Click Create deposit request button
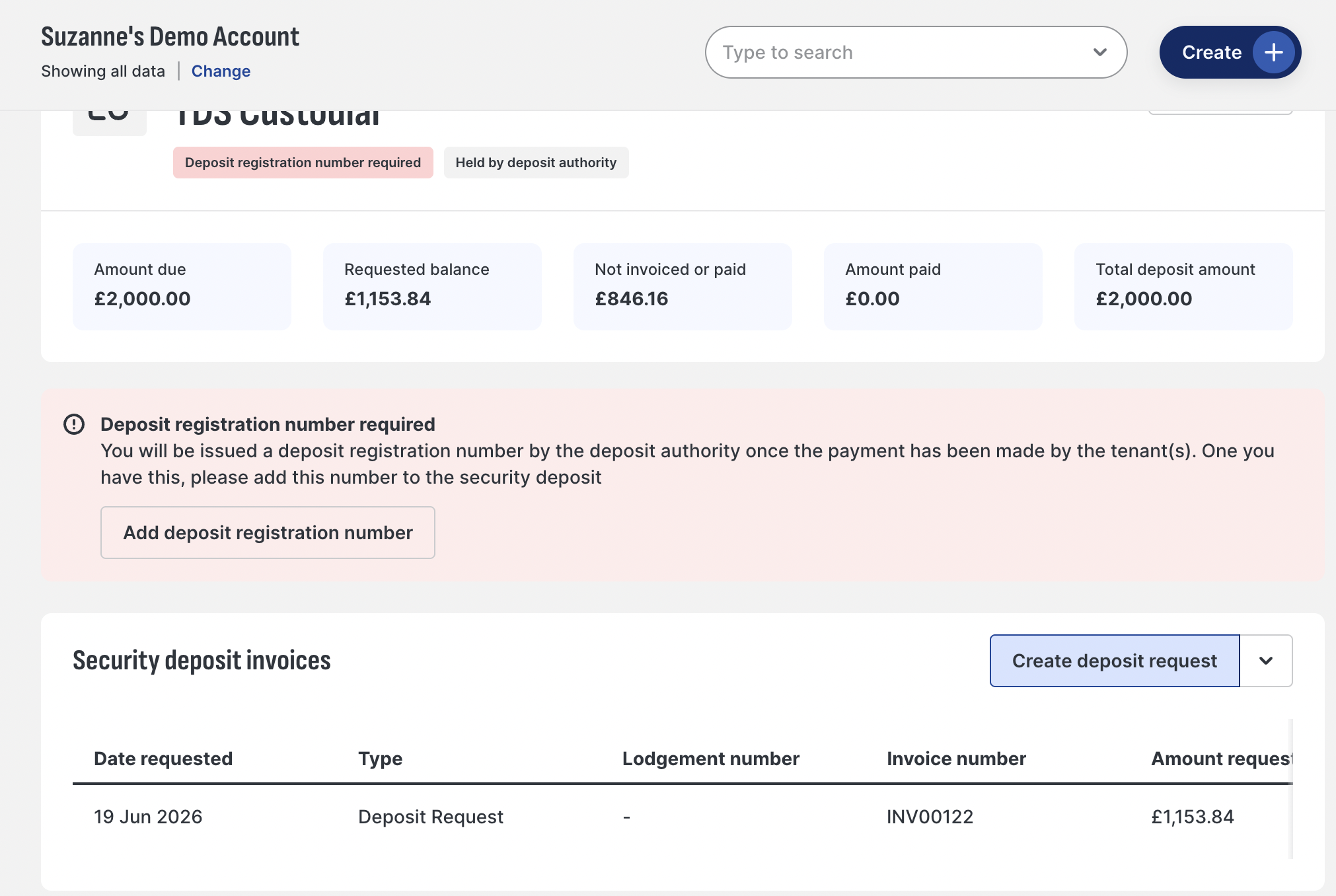 pos(1115,661)
